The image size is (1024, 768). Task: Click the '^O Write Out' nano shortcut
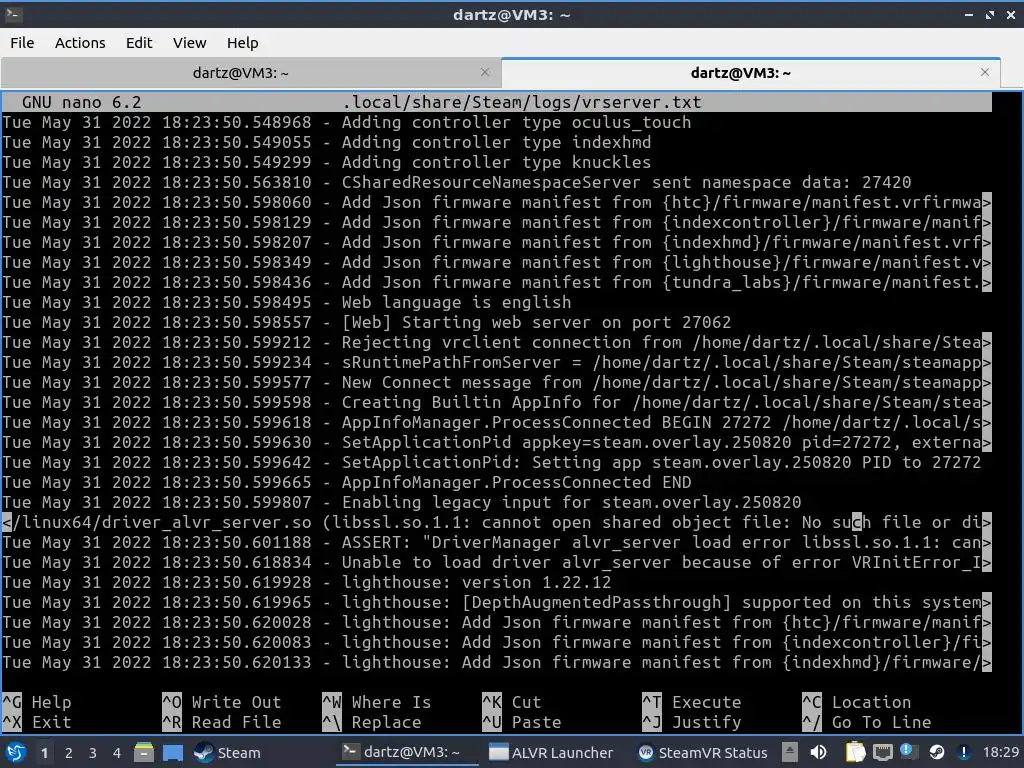(x=221, y=702)
